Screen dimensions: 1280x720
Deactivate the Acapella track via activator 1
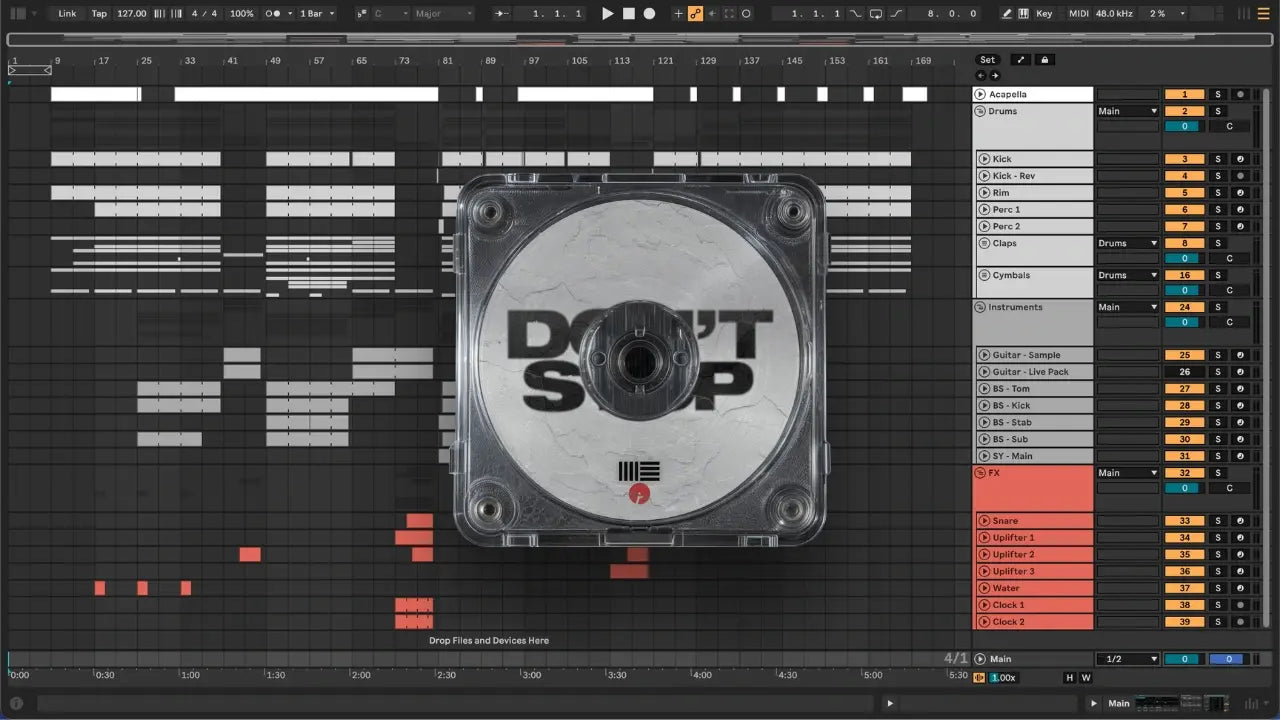point(1184,94)
